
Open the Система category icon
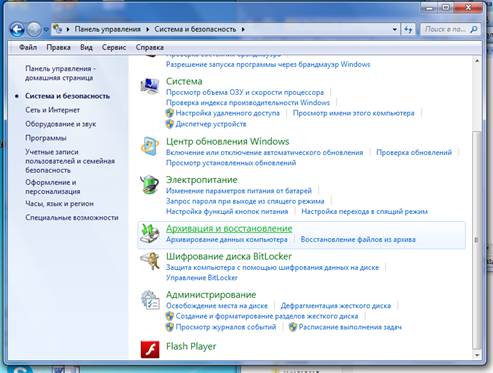[x=150, y=86]
